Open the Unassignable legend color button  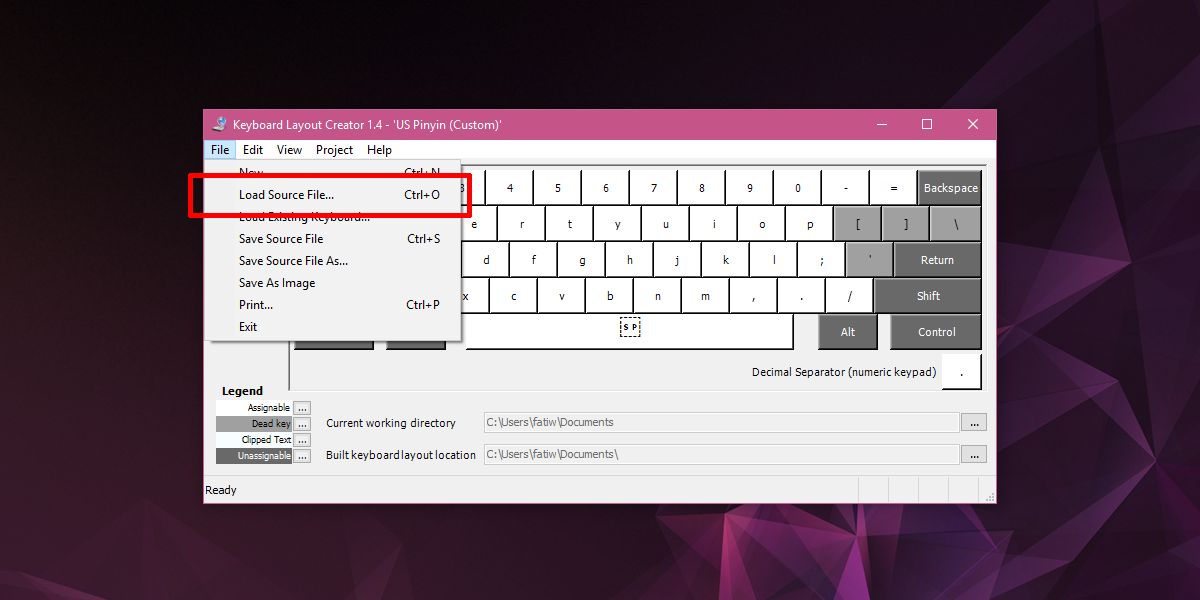coord(302,456)
